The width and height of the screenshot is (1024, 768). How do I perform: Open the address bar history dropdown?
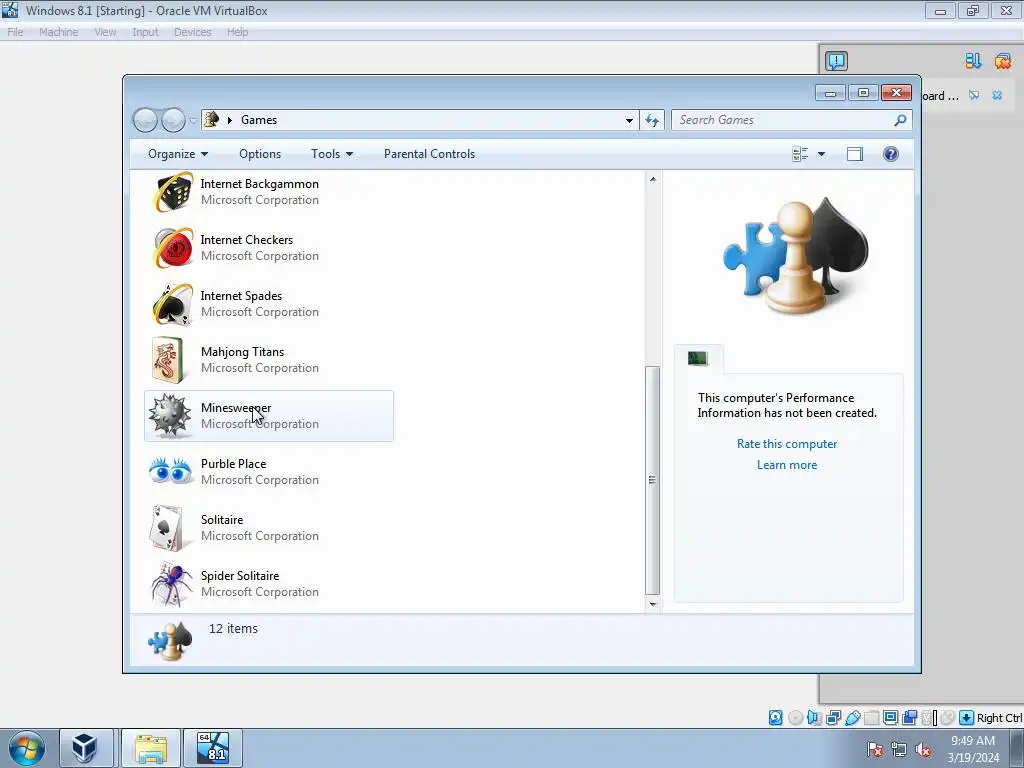[629, 120]
